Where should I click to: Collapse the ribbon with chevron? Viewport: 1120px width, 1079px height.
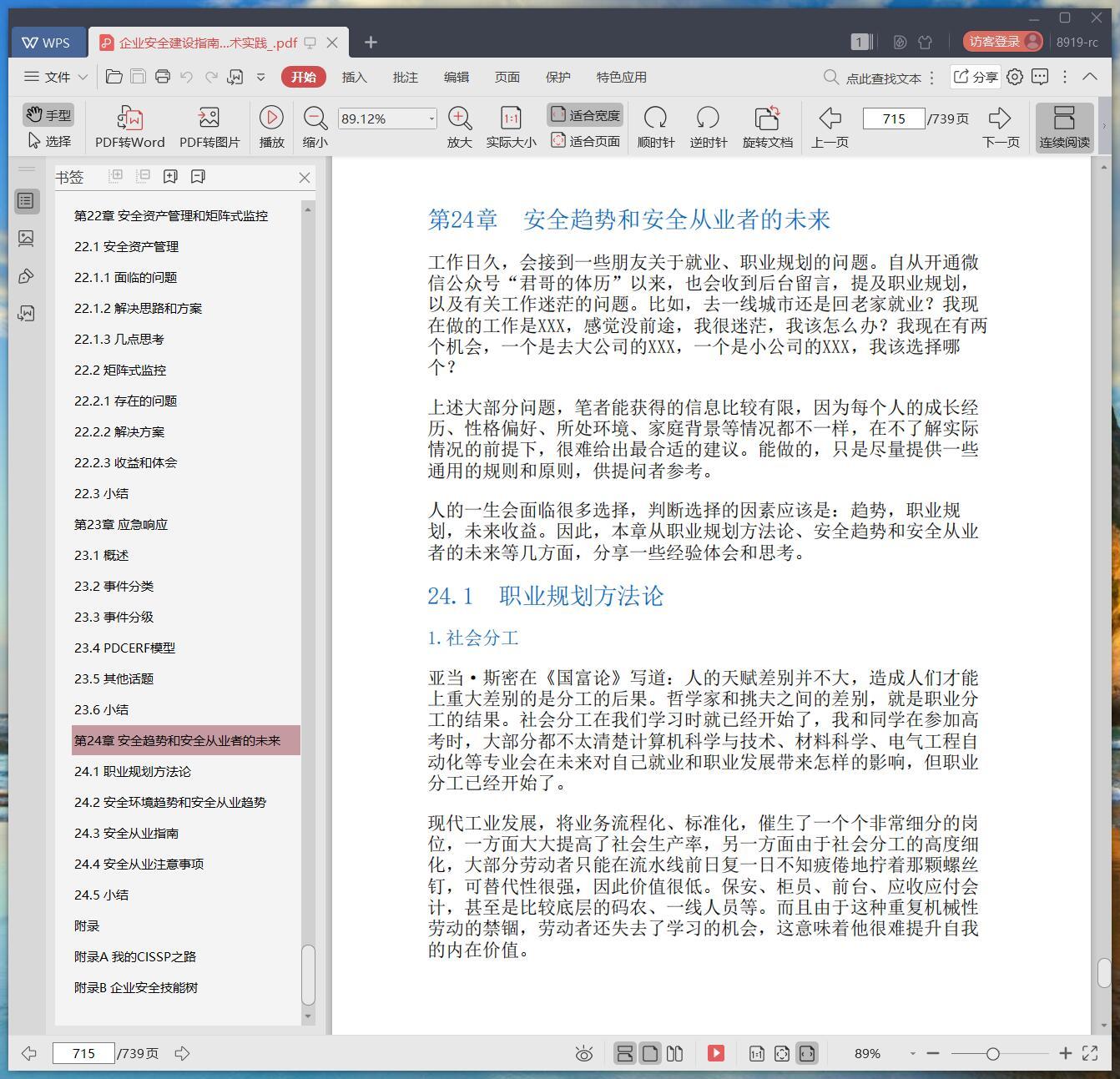point(1090,77)
